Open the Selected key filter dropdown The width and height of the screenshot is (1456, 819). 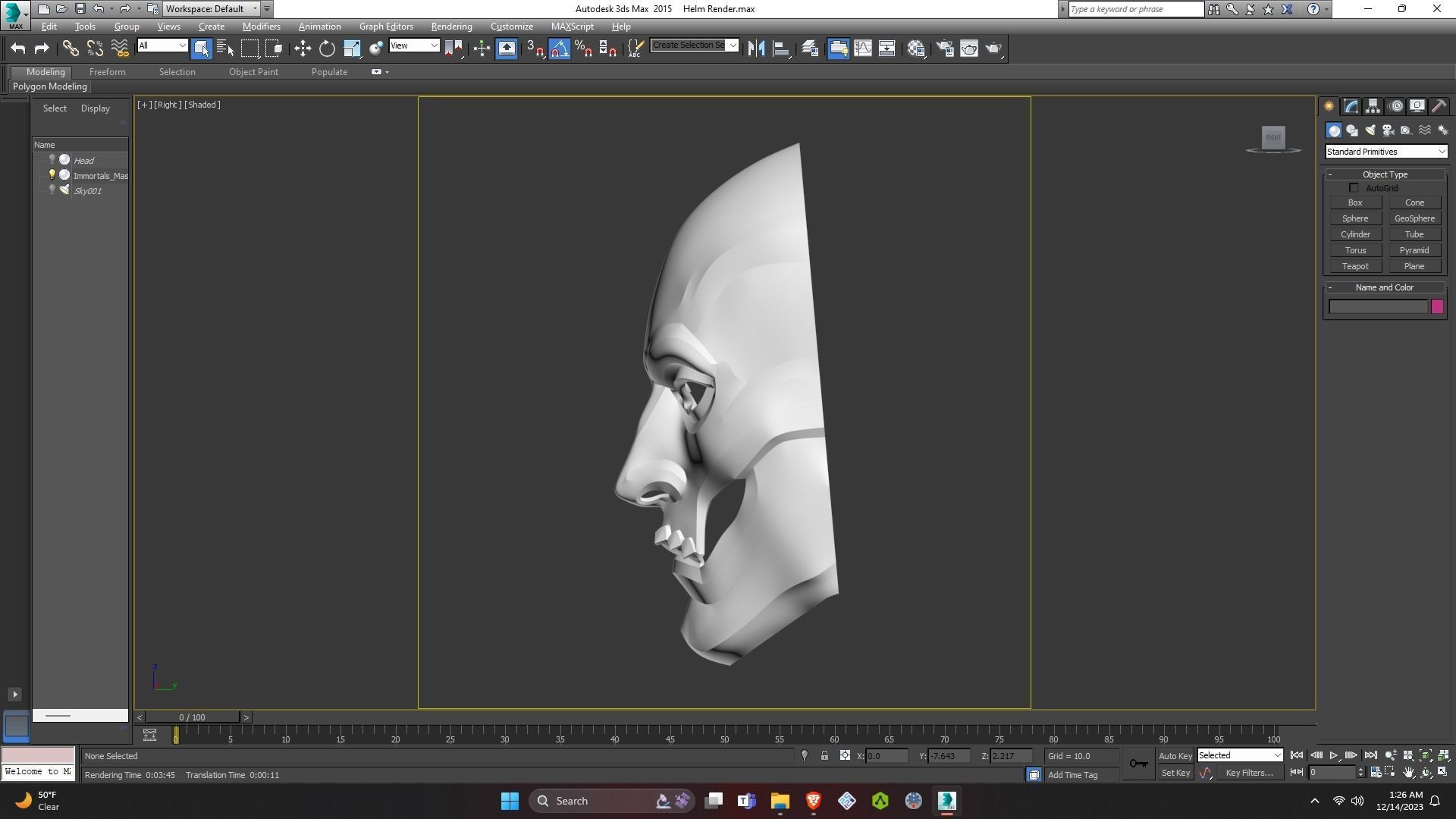(1240, 755)
